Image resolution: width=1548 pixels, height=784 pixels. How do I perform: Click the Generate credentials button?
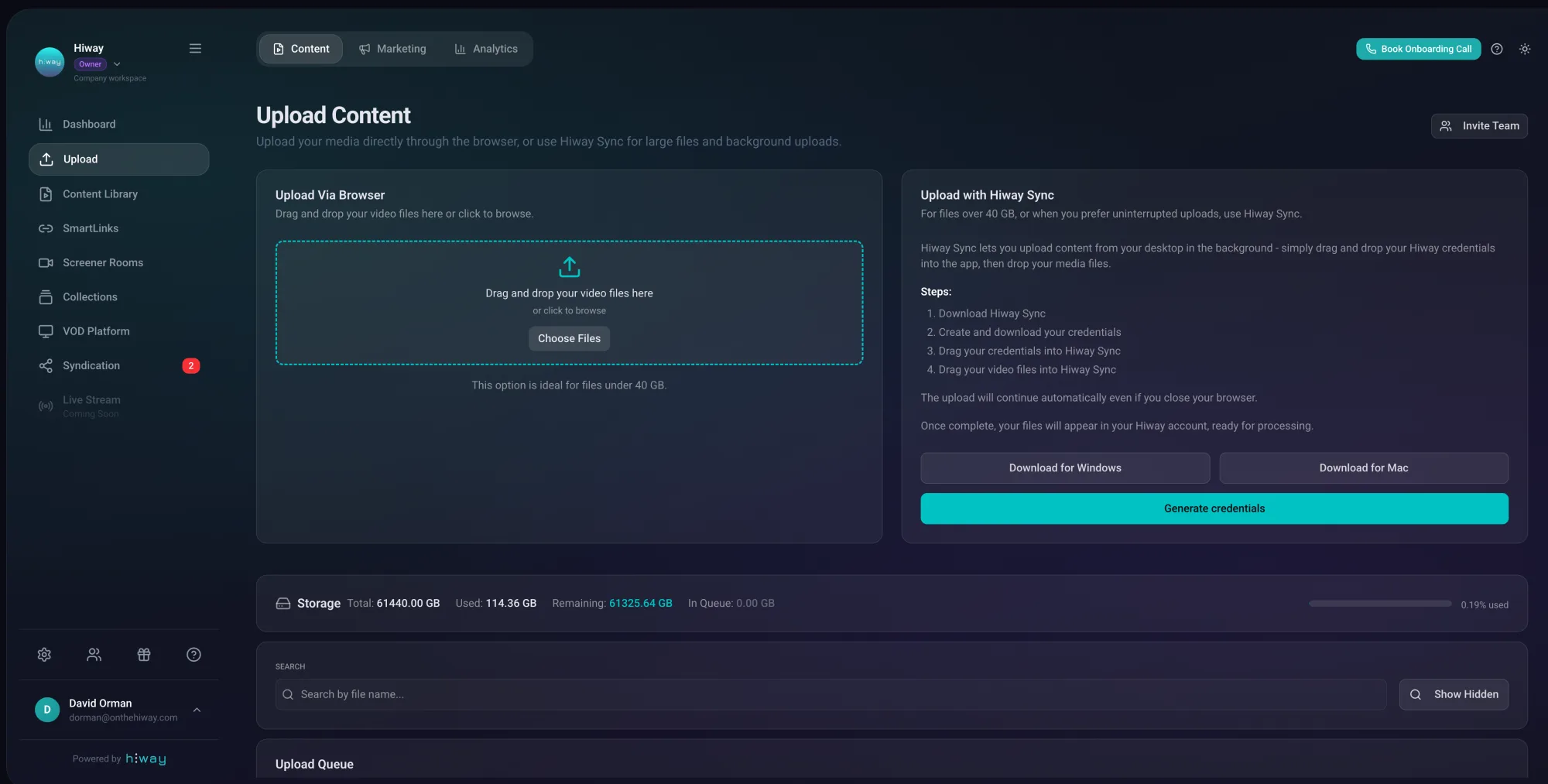pos(1214,508)
